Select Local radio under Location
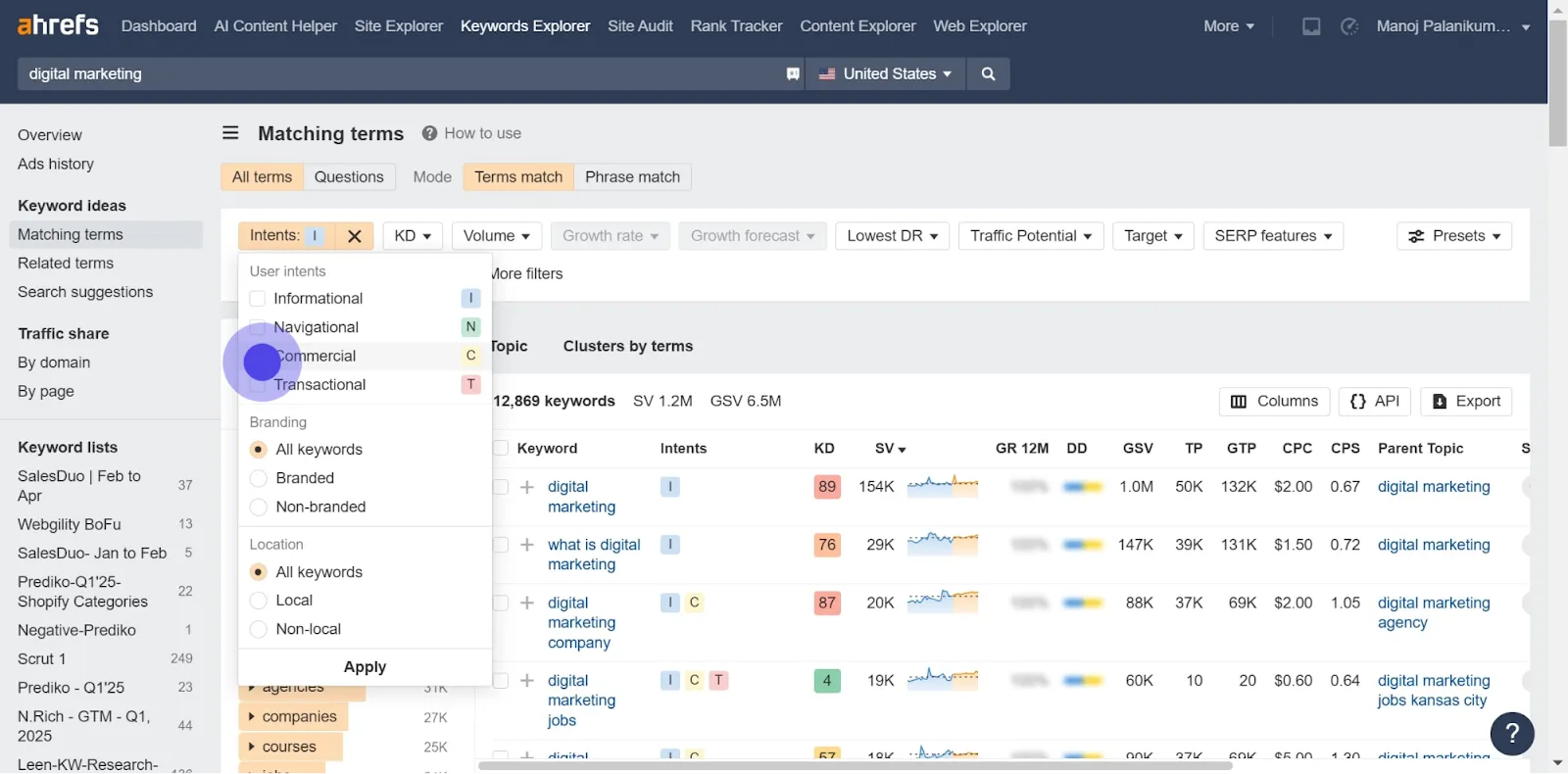The image size is (1568, 774). tap(259, 601)
